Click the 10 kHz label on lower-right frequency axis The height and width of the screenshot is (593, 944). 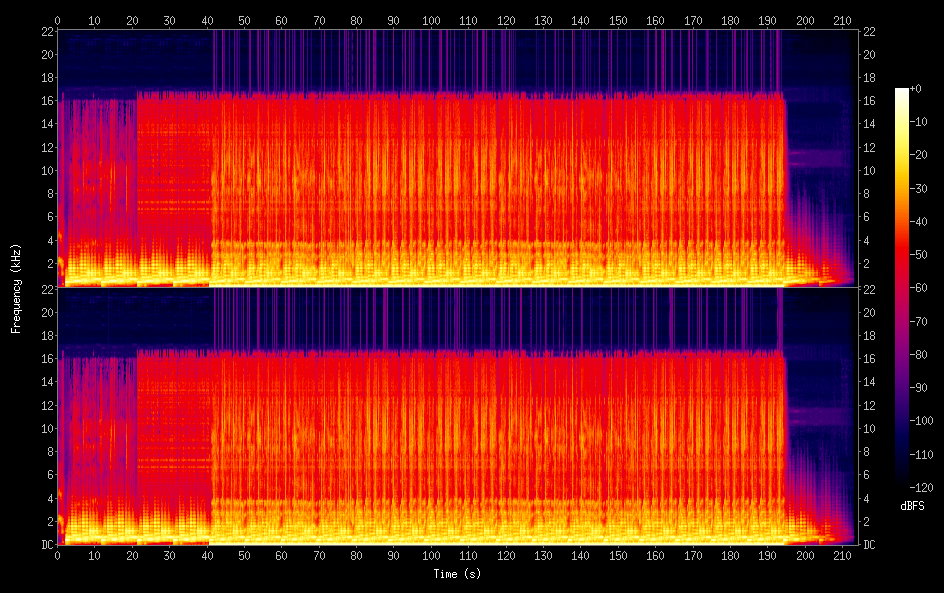coord(869,429)
